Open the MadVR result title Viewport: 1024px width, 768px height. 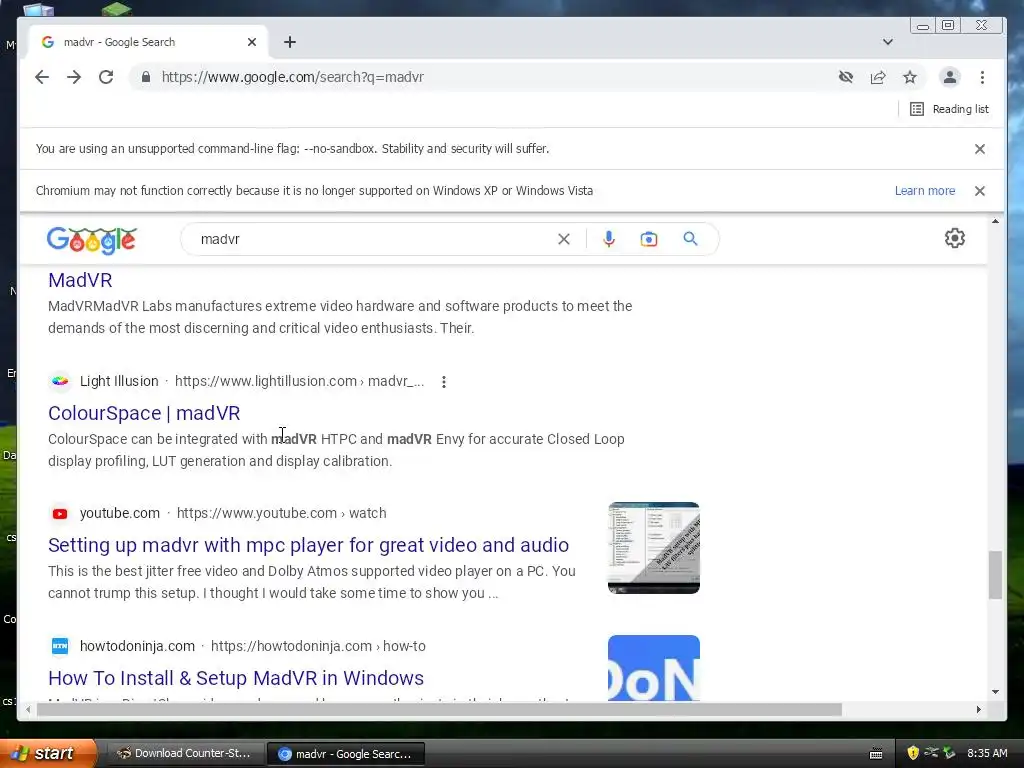click(x=80, y=280)
